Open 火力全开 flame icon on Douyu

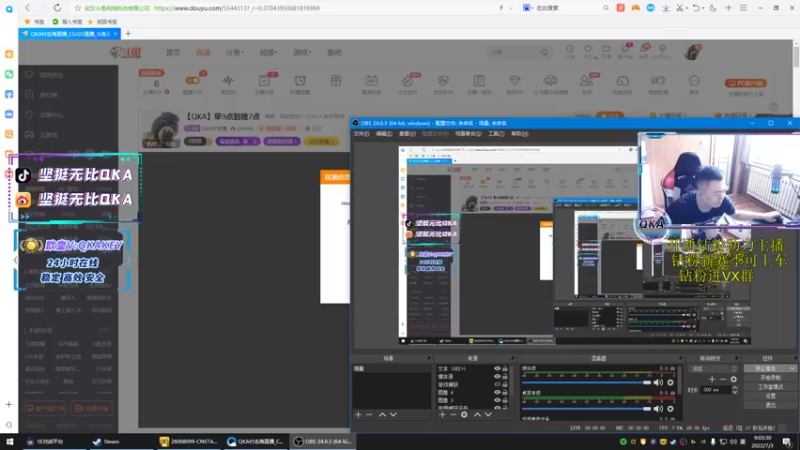pos(407,81)
